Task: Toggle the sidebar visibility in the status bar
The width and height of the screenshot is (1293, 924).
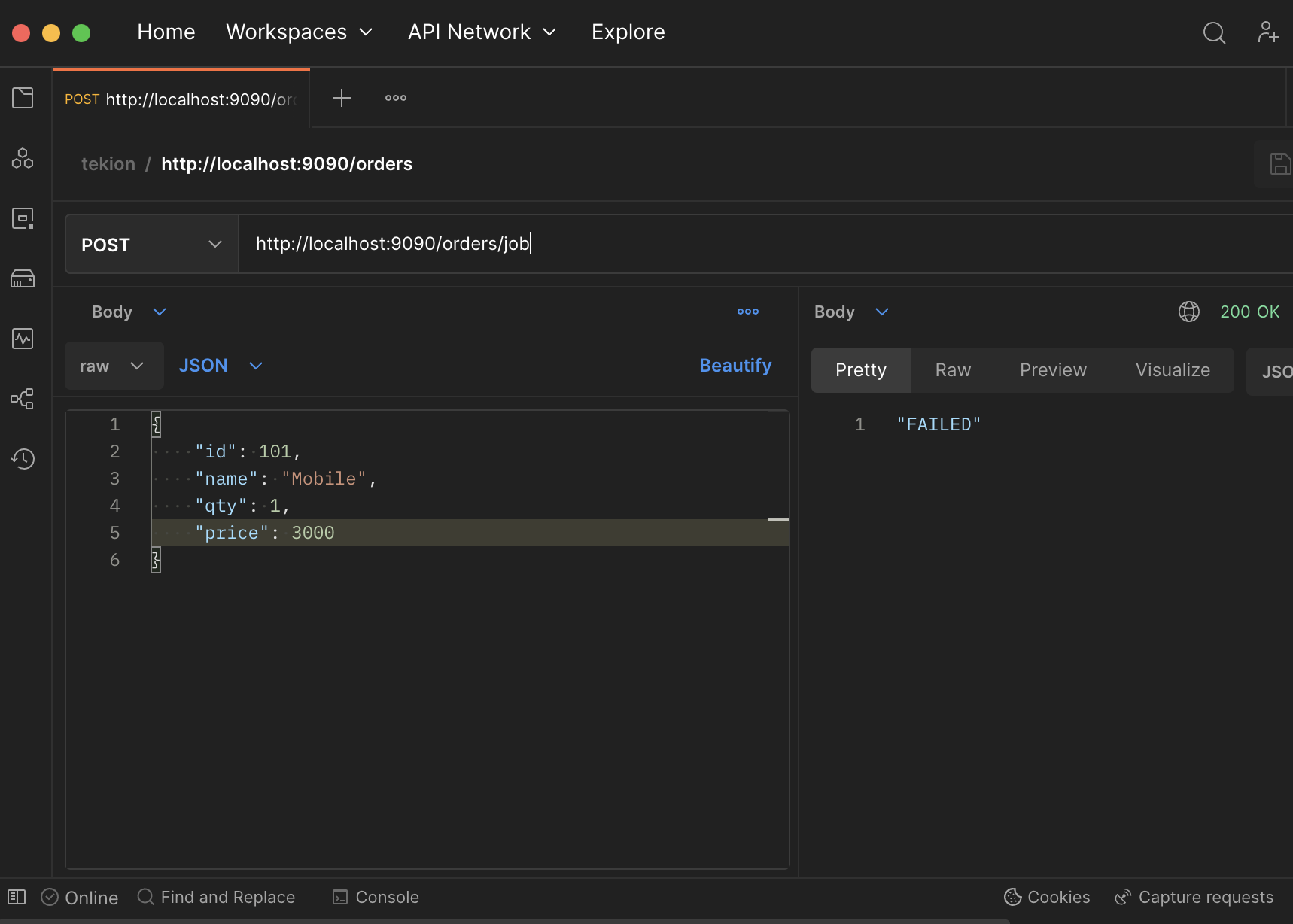Action: click(x=15, y=897)
